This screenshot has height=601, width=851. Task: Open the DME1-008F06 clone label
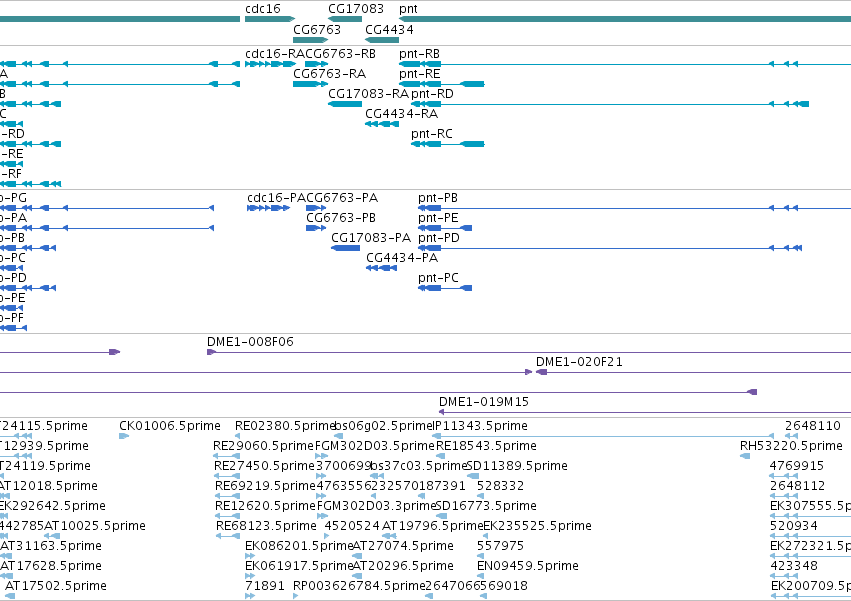(250, 342)
